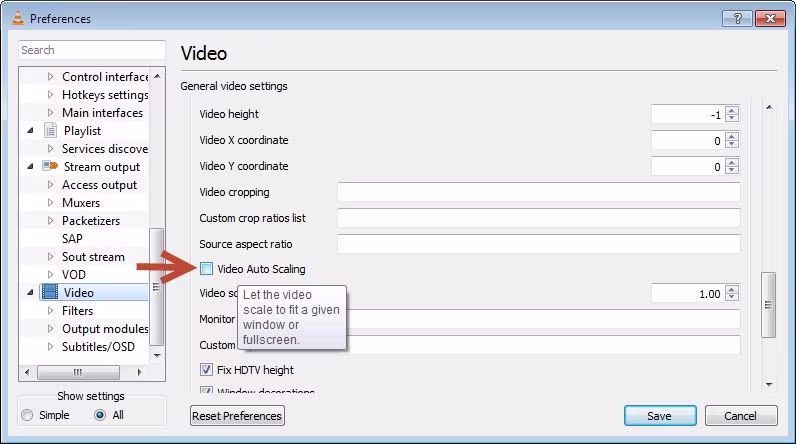Click the settings panel vertical scrollbar thumb
796x444 pixels.
[x=768, y=305]
